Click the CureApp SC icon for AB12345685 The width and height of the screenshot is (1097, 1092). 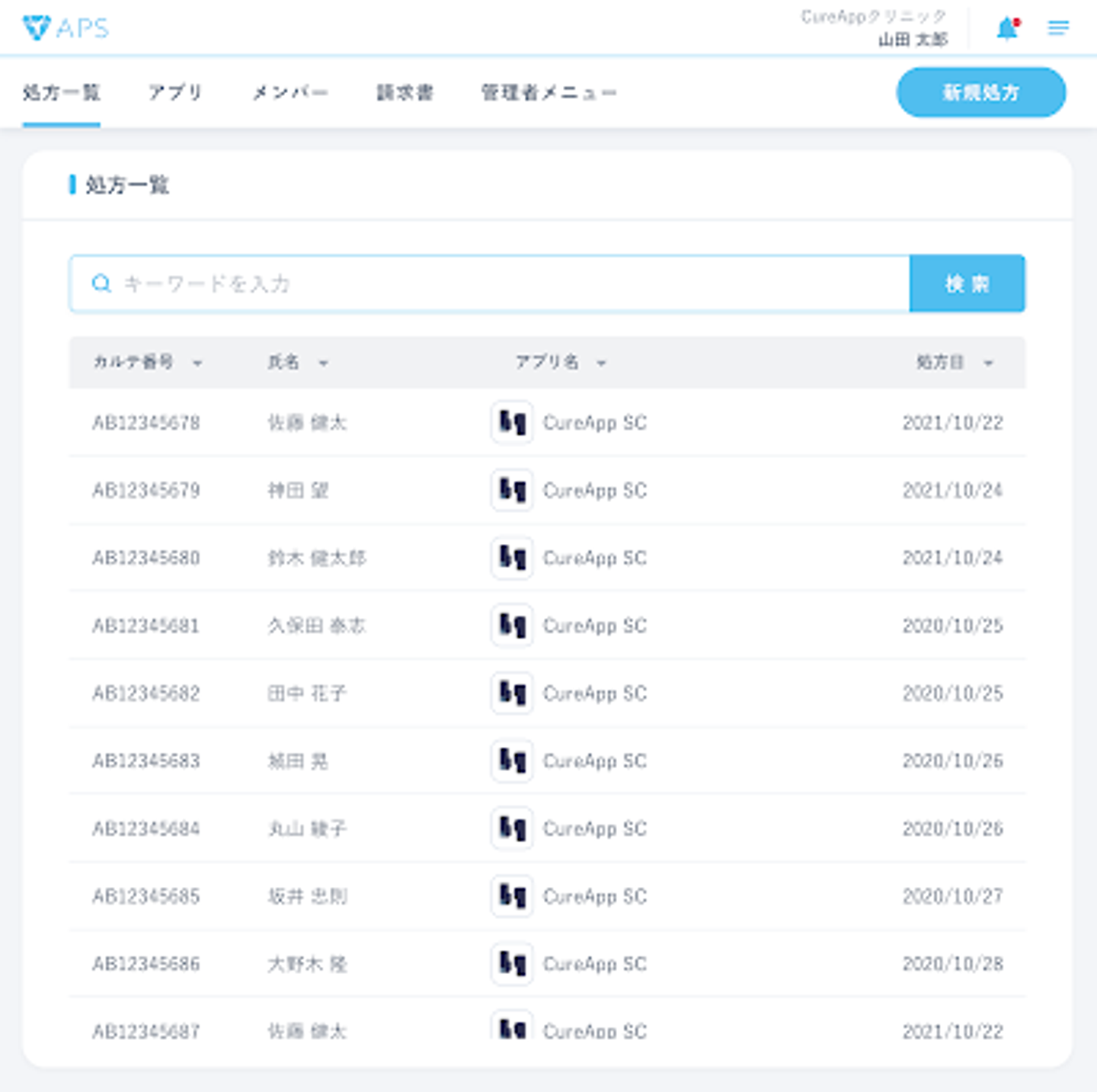(512, 896)
